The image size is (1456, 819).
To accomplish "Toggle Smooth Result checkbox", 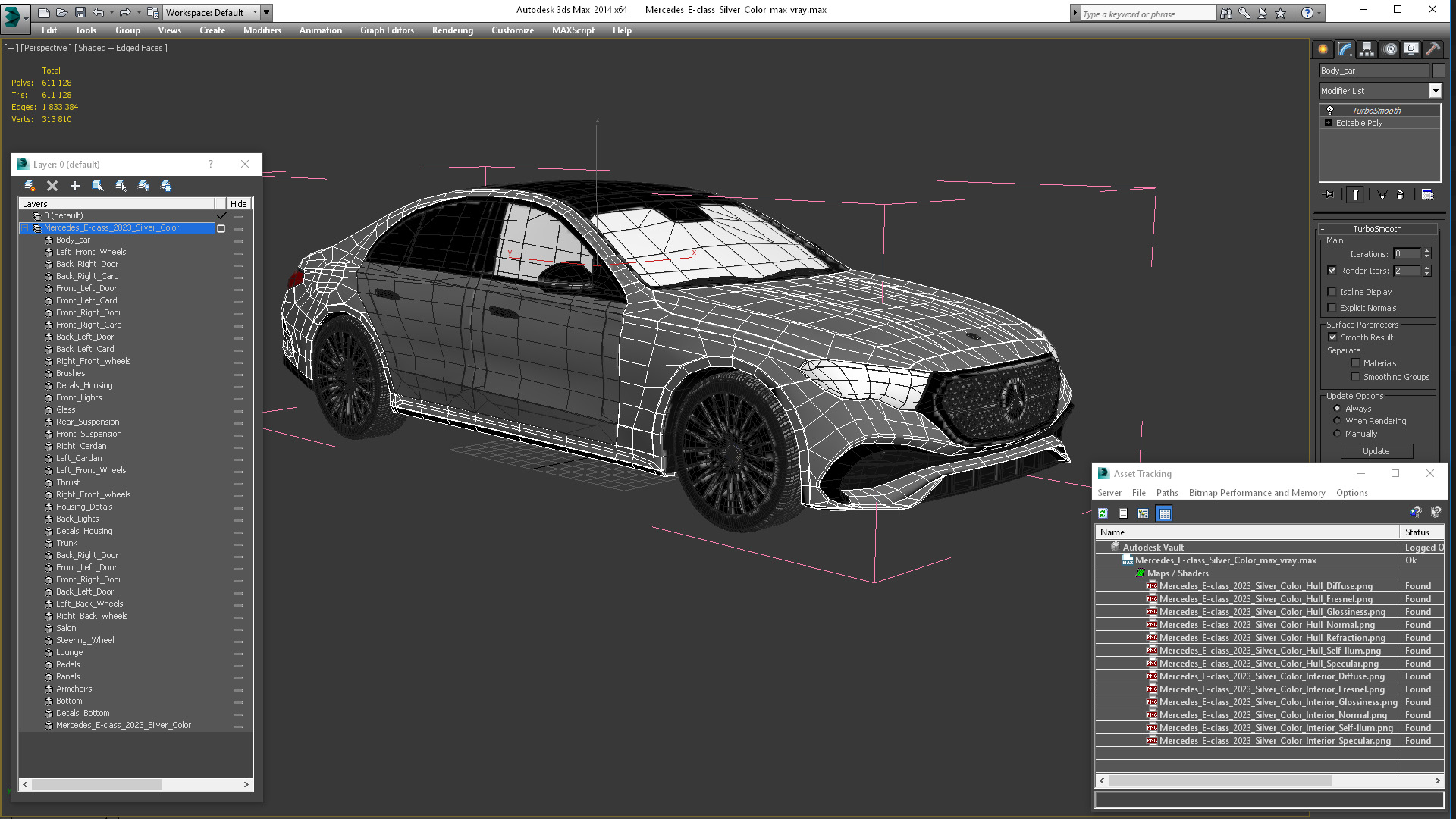I will click(x=1333, y=337).
